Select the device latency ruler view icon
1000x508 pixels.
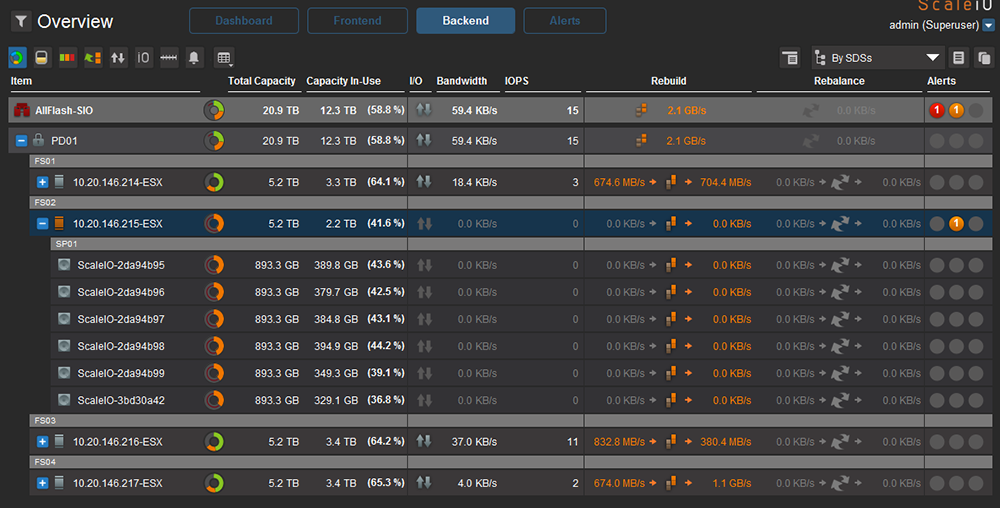pos(169,57)
